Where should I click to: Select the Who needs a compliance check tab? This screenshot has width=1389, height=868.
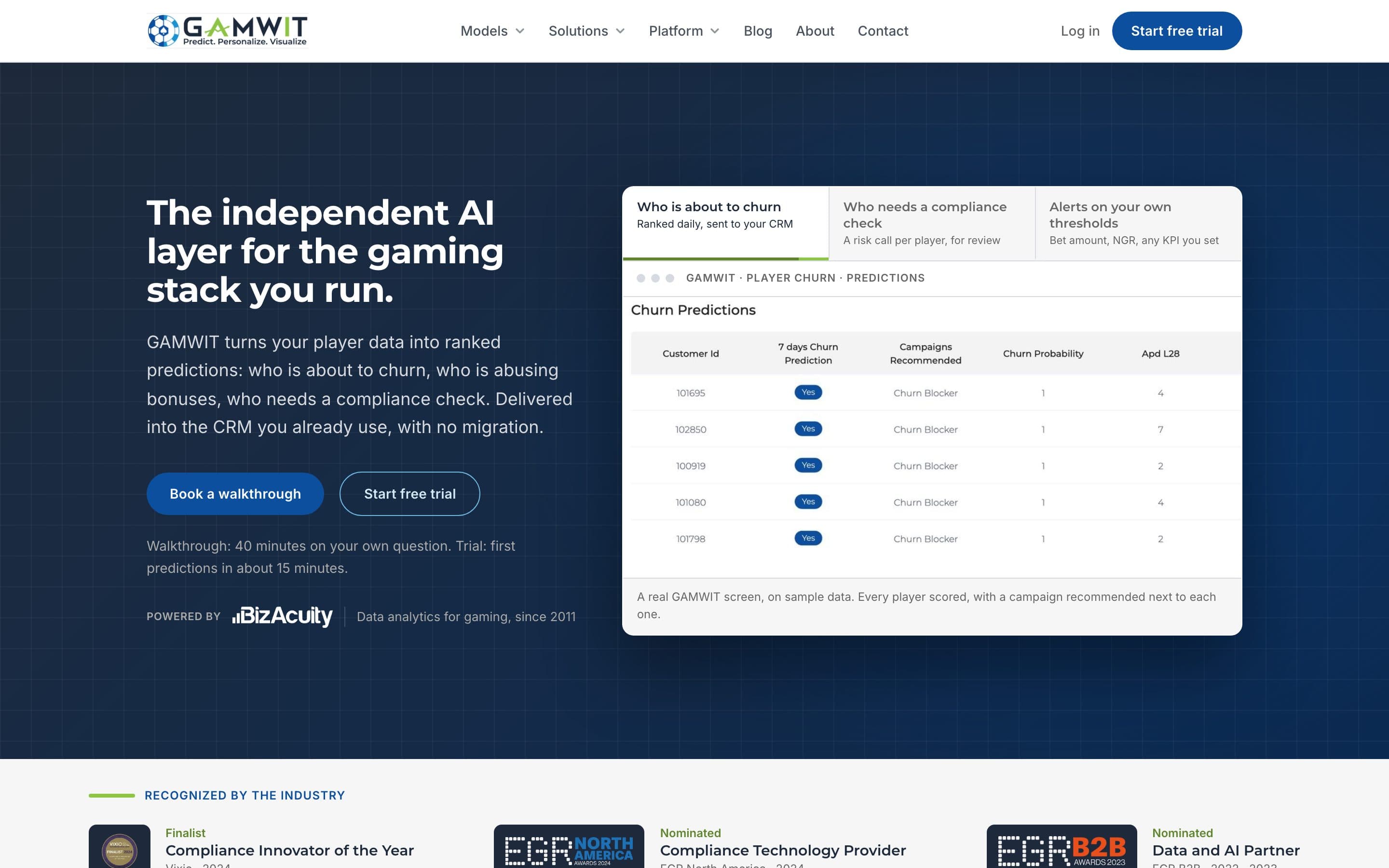click(932, 223)
